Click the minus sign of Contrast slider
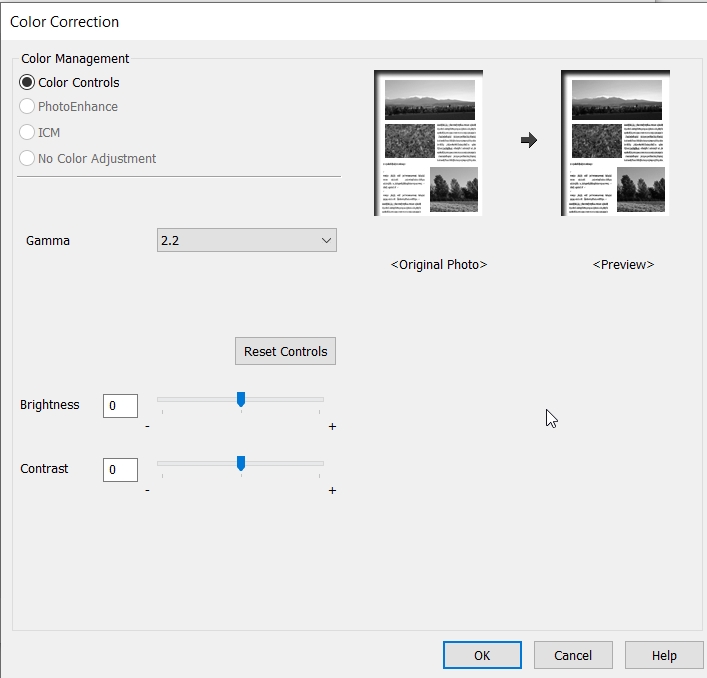This screenshot has height=678, width=707. point(147,491)
